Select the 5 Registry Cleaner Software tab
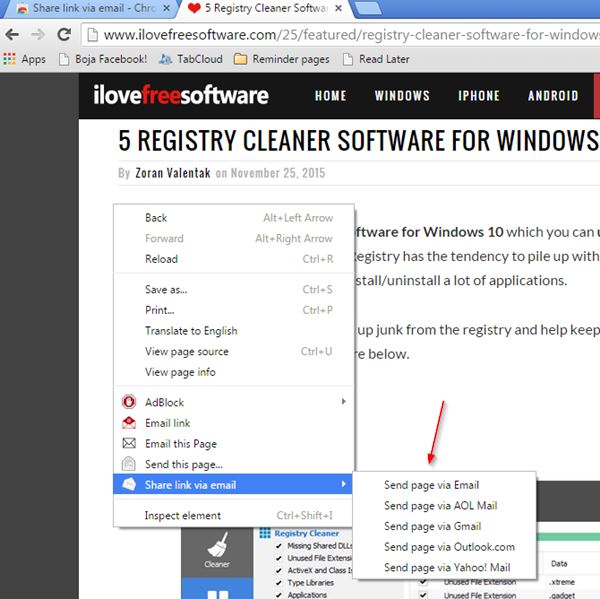Screen dimensions: 600x599 (x=267, y=8)
